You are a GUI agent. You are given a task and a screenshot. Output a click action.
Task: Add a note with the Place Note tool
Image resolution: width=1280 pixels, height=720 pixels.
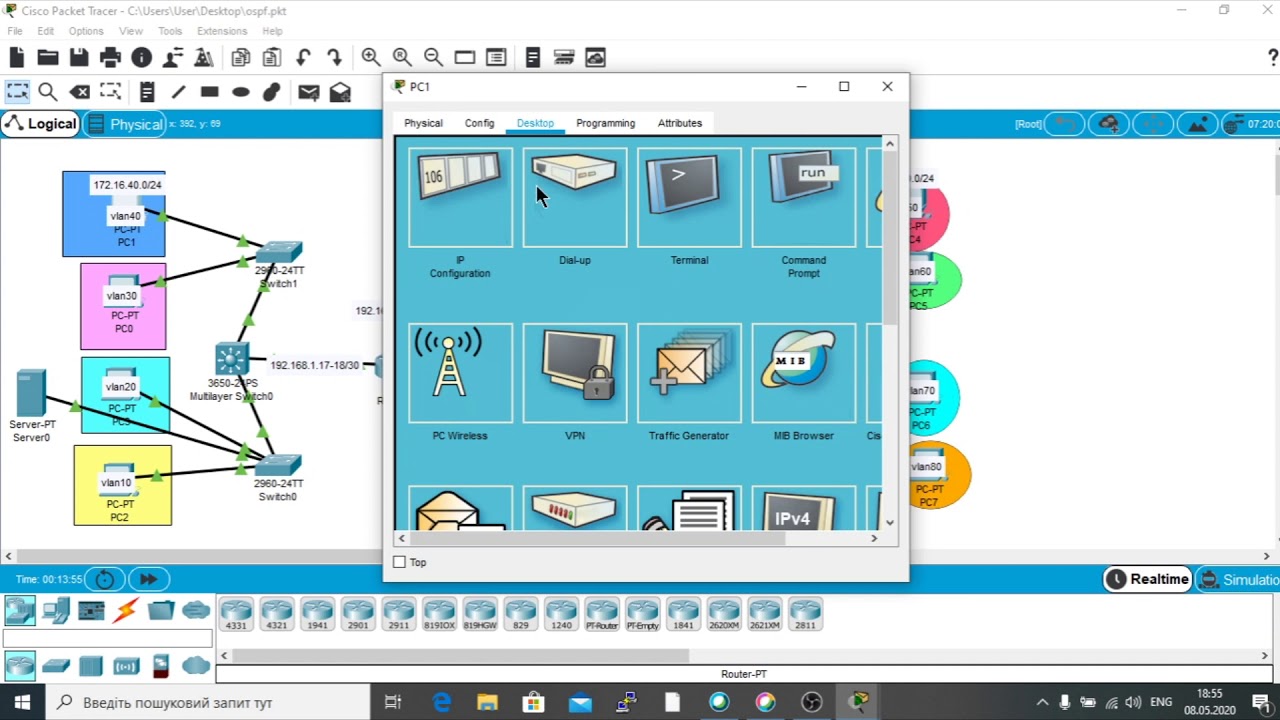(x=147, y=92)
